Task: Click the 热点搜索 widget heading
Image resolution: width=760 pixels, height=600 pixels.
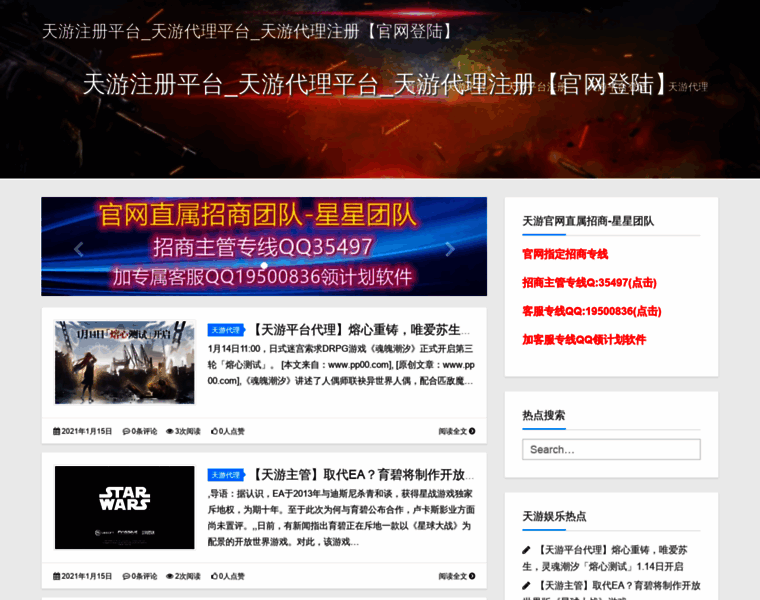Action: click(544, 415)
